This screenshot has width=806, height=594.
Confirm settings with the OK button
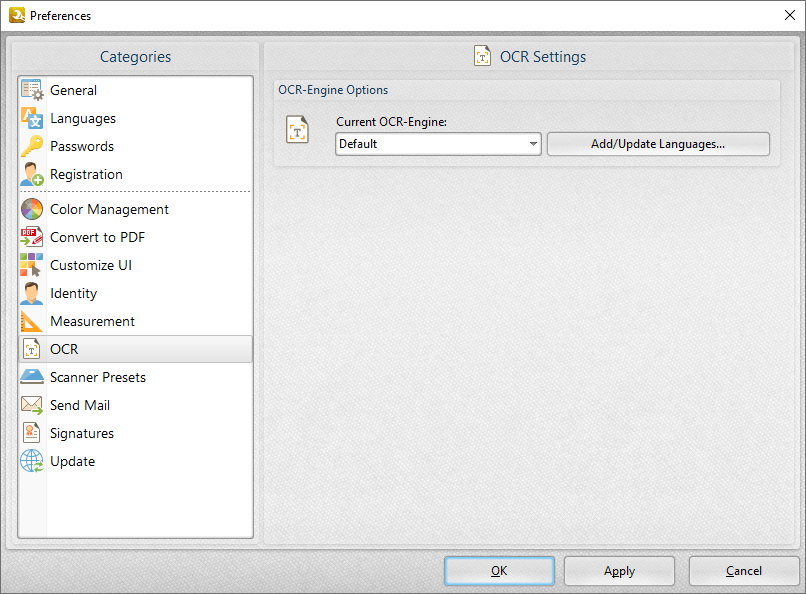pos(499,570)
